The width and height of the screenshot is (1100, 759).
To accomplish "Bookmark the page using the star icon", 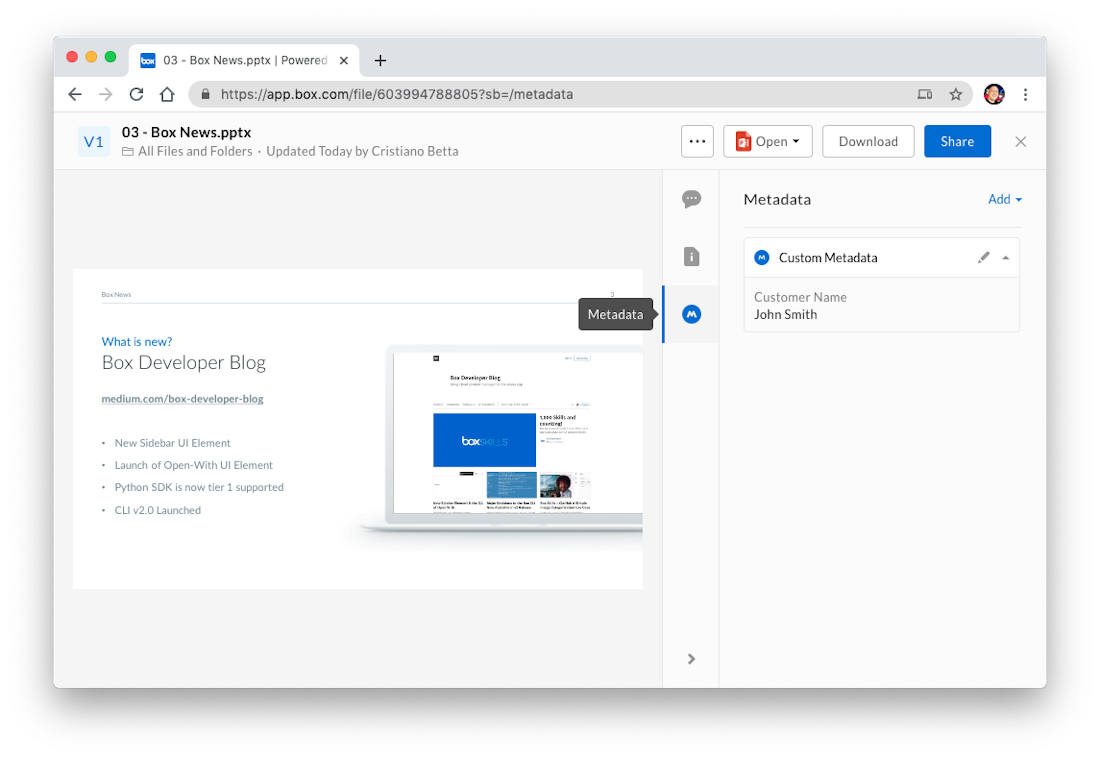I will 956,93.
